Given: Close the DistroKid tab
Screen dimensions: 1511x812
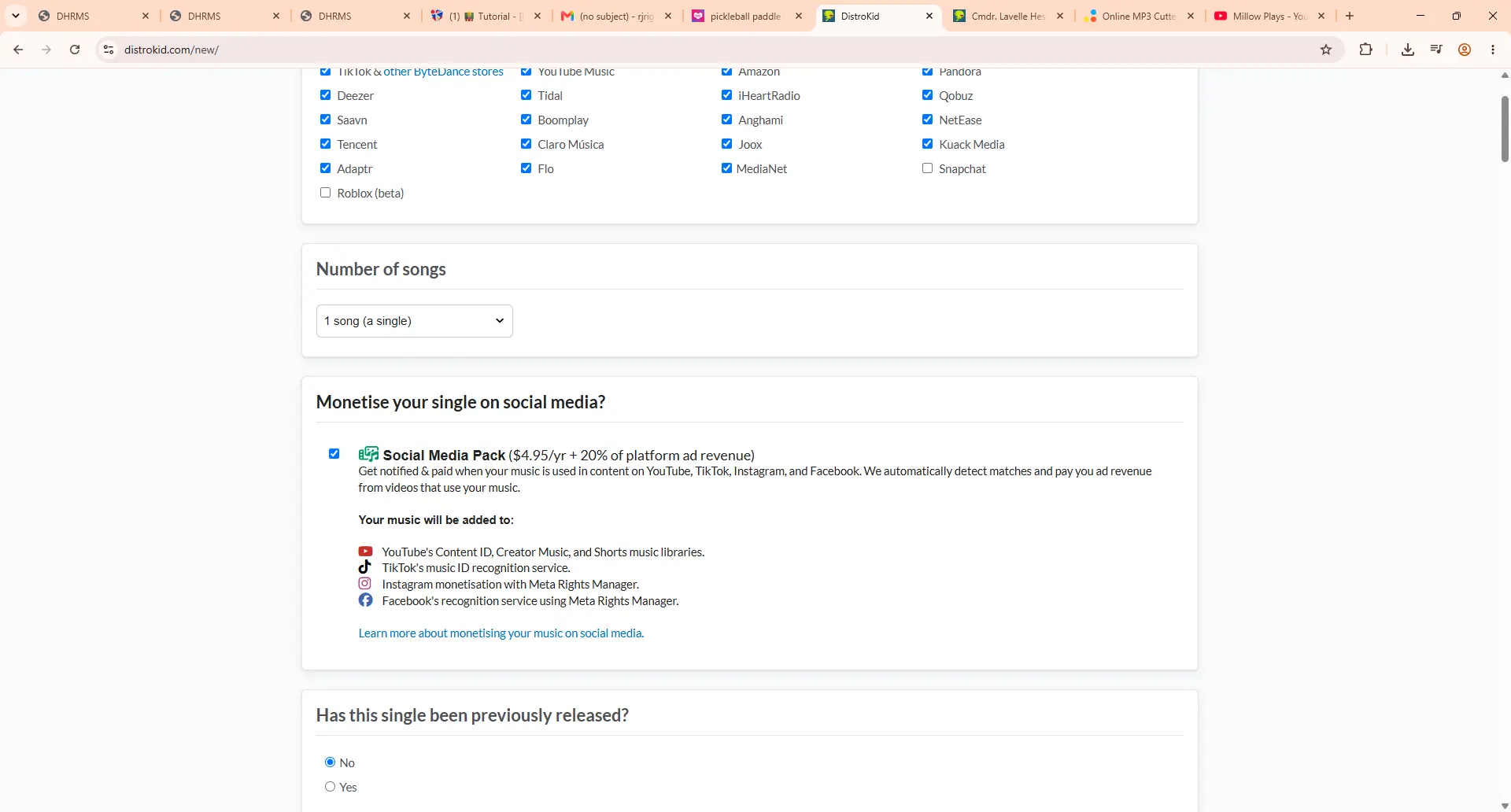Looking at the screenshot, I should [929, 16].
